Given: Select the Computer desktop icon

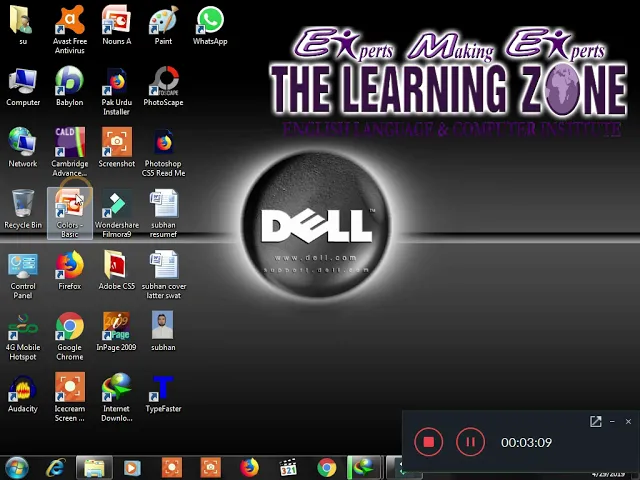Looking at the screenshot, I should click(x=23, y=87).
